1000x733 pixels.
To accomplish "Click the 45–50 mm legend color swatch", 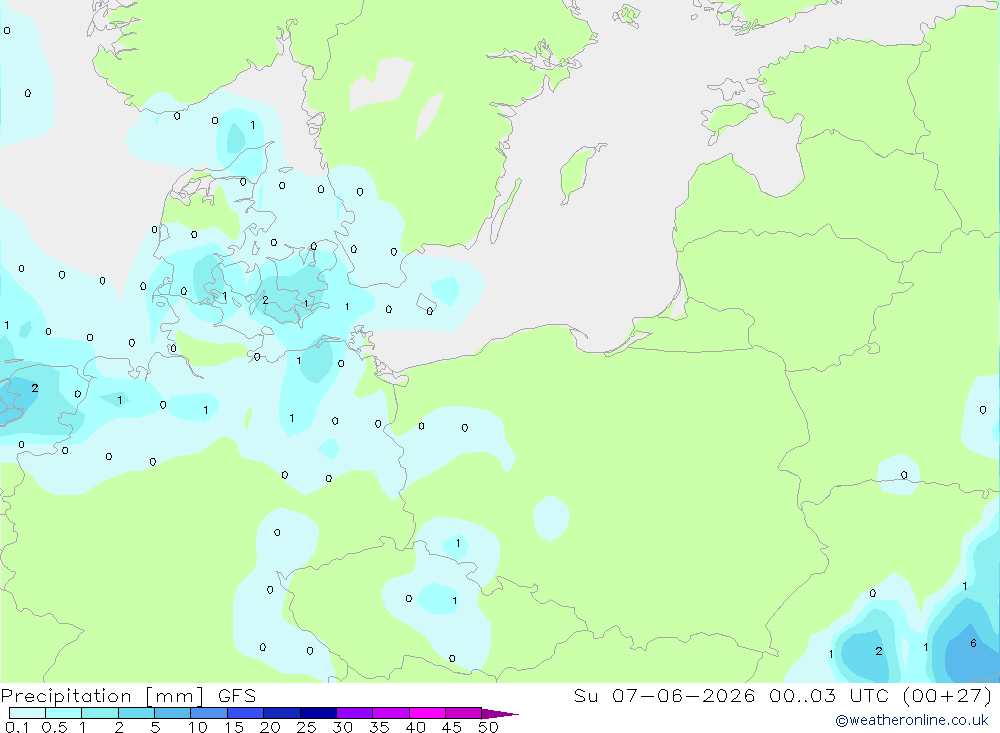I will click(x=464, y=713).
